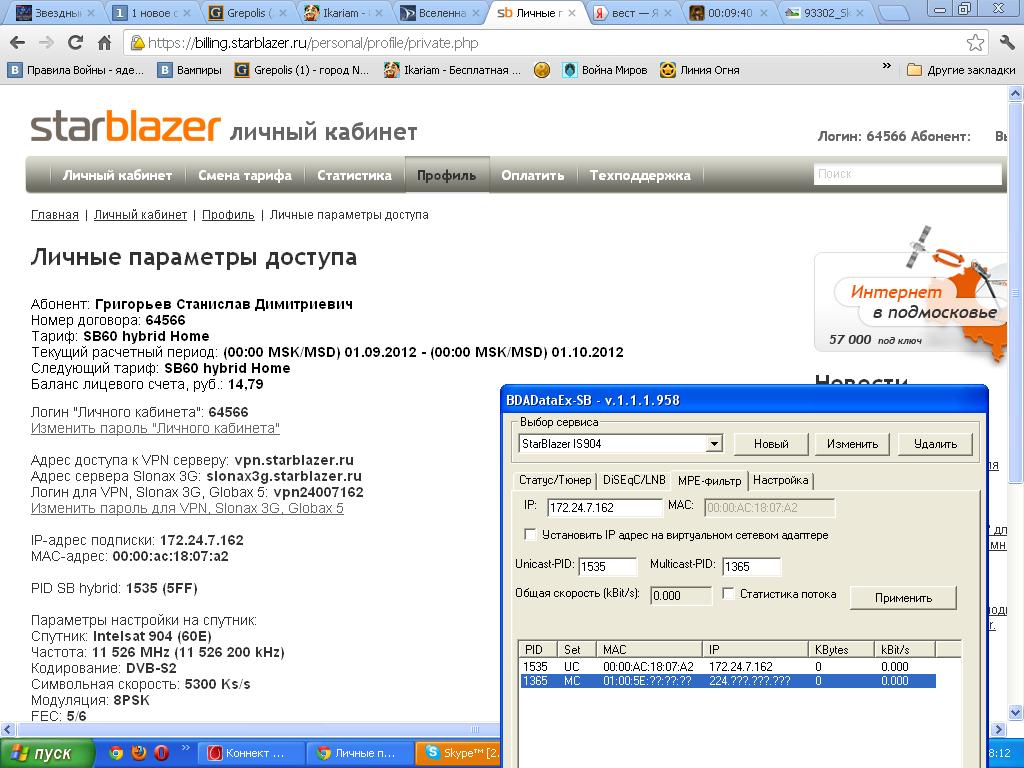Enable 'Установить IP адрес на виртуальном сетевом адаптере'

tap(530, 535)
